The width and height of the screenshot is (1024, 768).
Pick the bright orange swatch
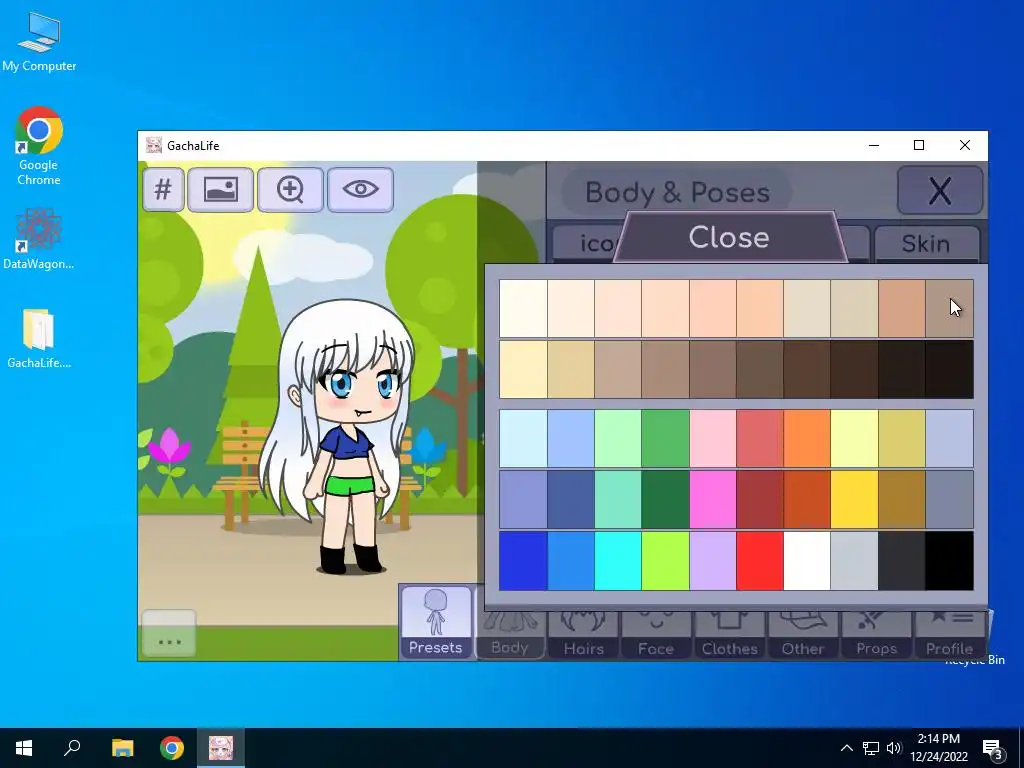click(x=807, y=438)
